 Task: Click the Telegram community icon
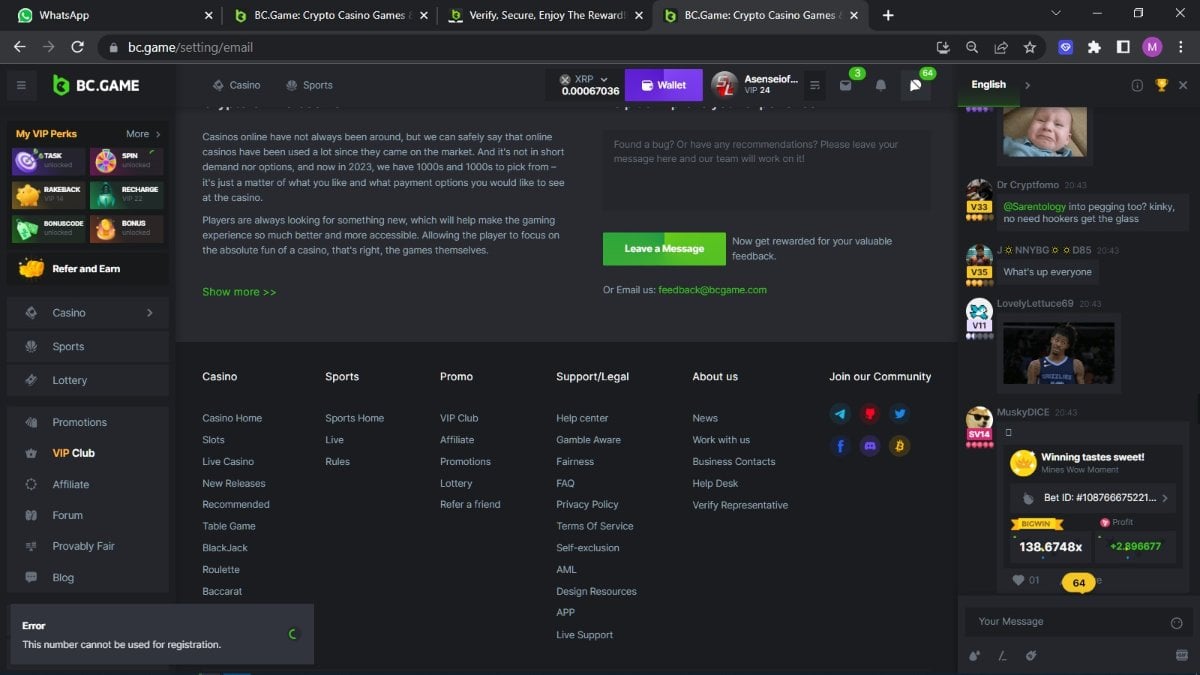(841, 413)
